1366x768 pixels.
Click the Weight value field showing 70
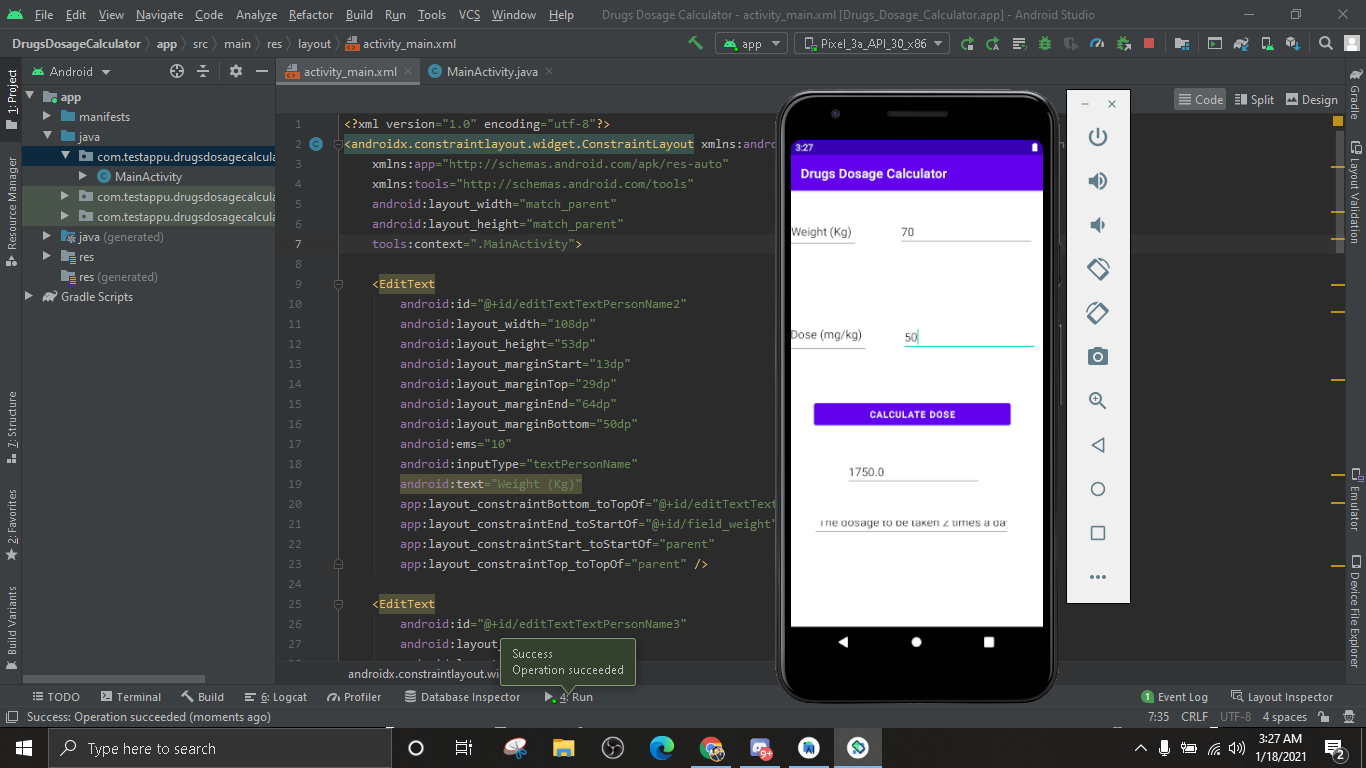click(x=965, y=232)
